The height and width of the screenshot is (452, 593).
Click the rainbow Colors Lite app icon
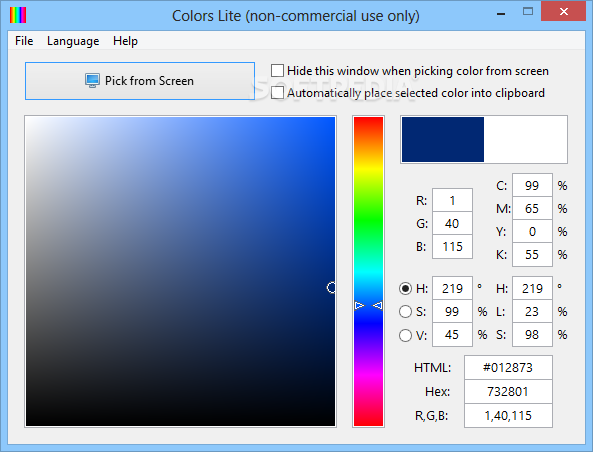tap(18, 15)
